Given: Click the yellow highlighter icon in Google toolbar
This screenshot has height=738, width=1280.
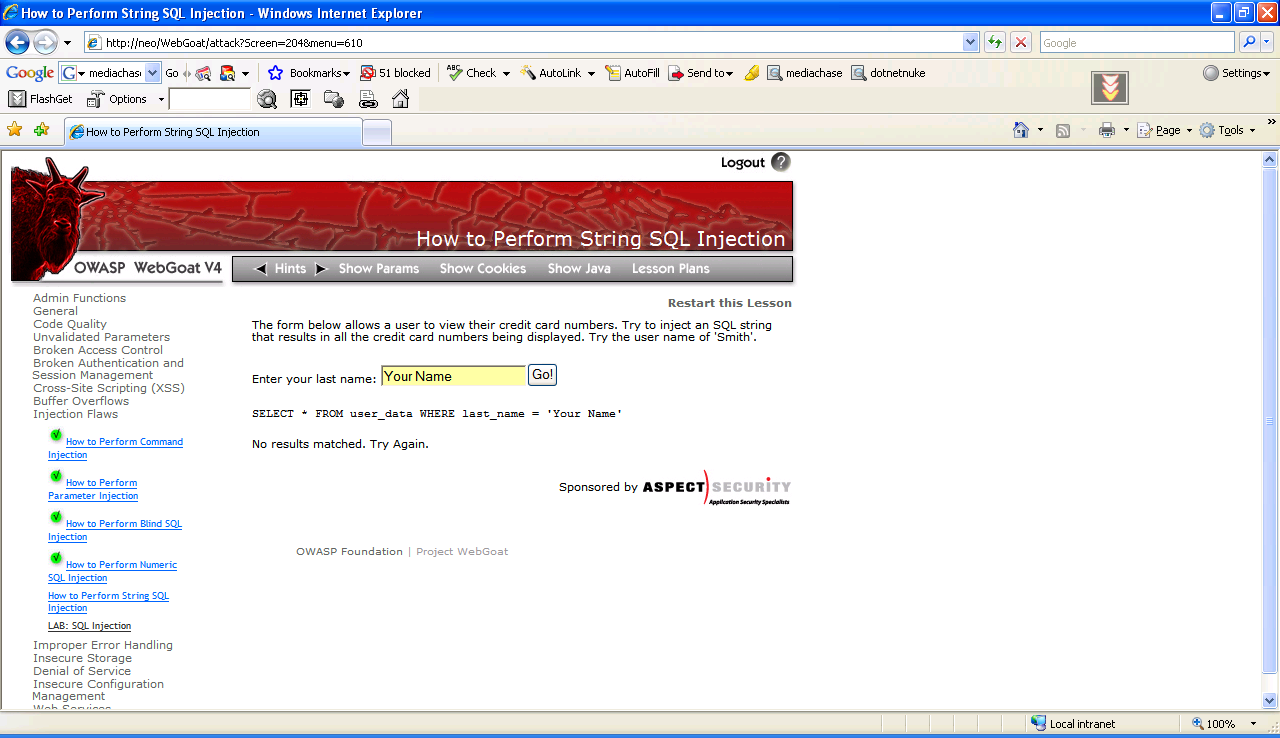Looking at the screenshot, I should (752, 73).
